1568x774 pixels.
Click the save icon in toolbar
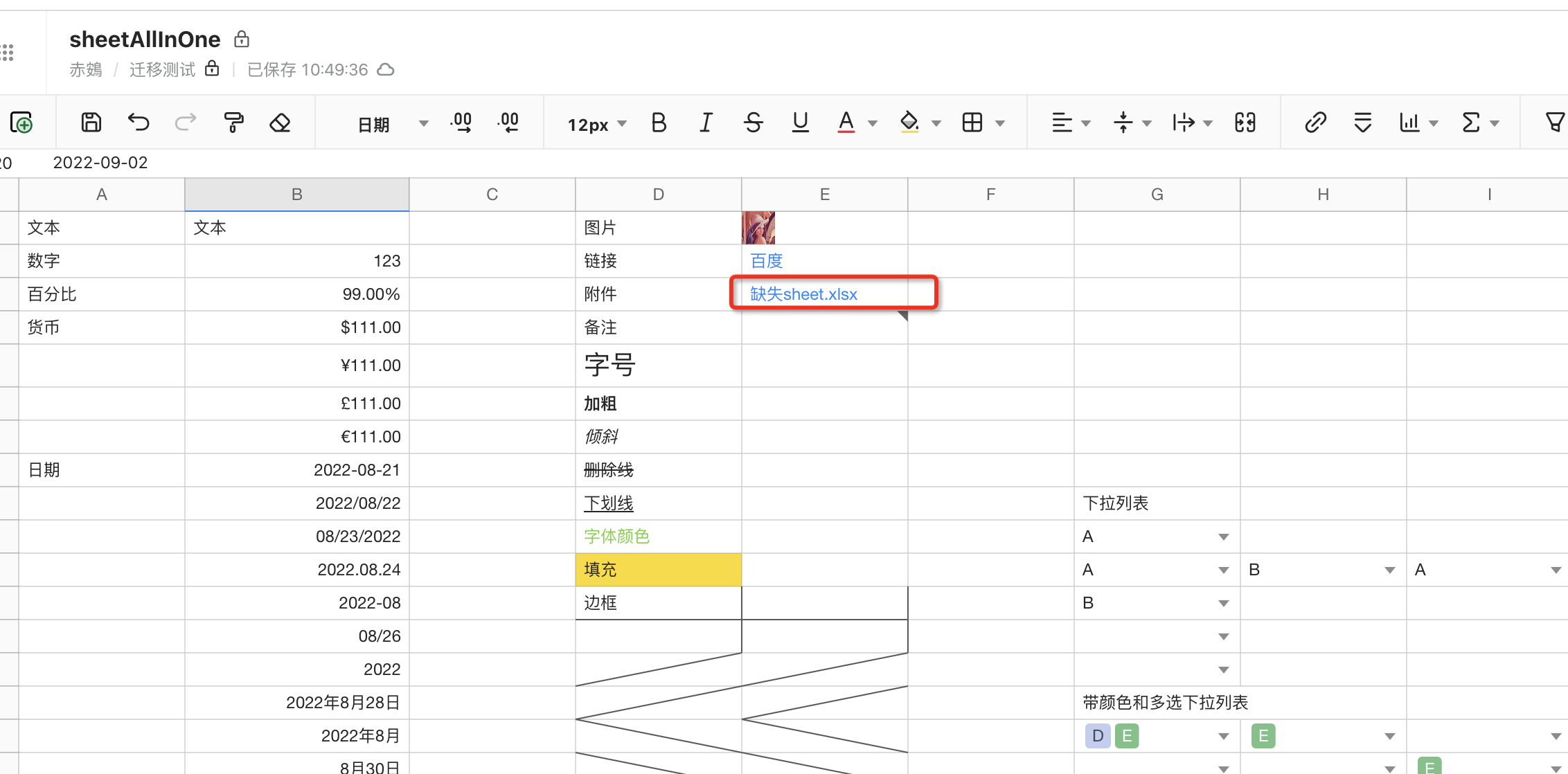pos(91,123)
